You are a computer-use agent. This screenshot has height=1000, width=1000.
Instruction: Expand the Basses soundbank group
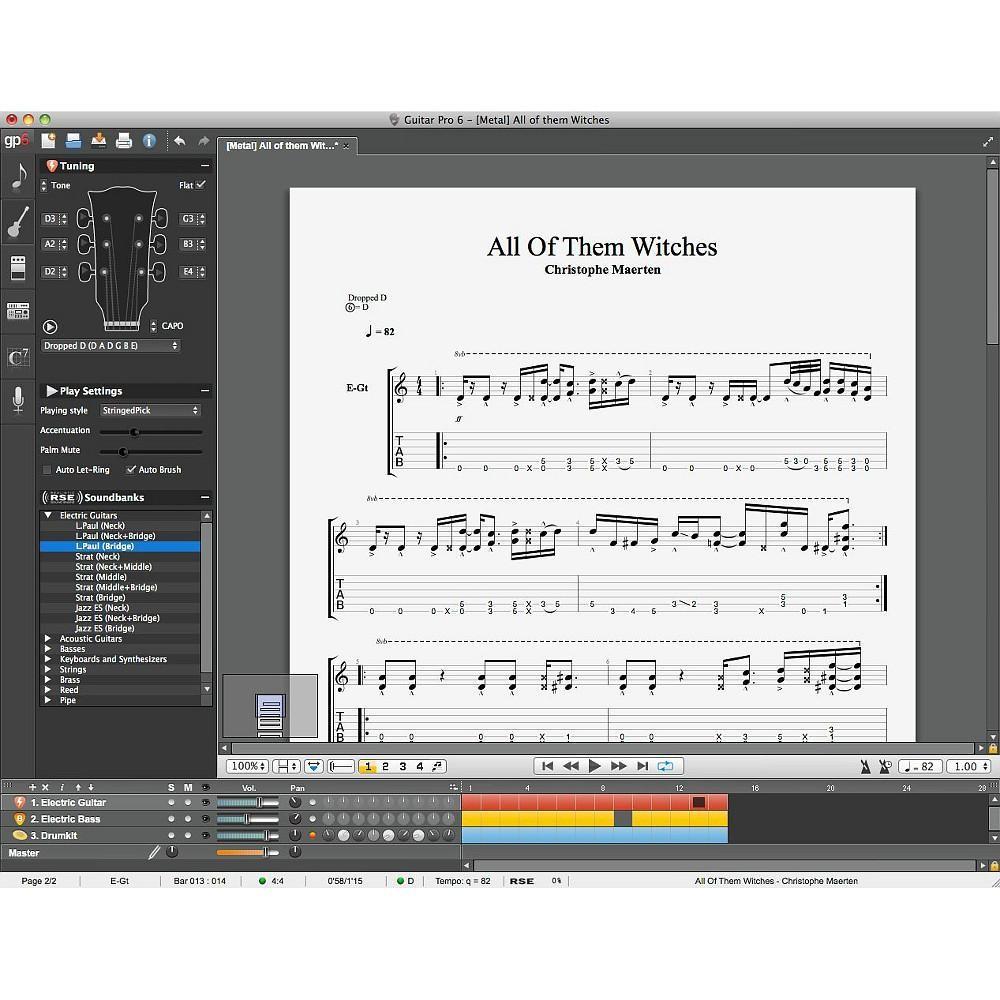click(48, 649)
